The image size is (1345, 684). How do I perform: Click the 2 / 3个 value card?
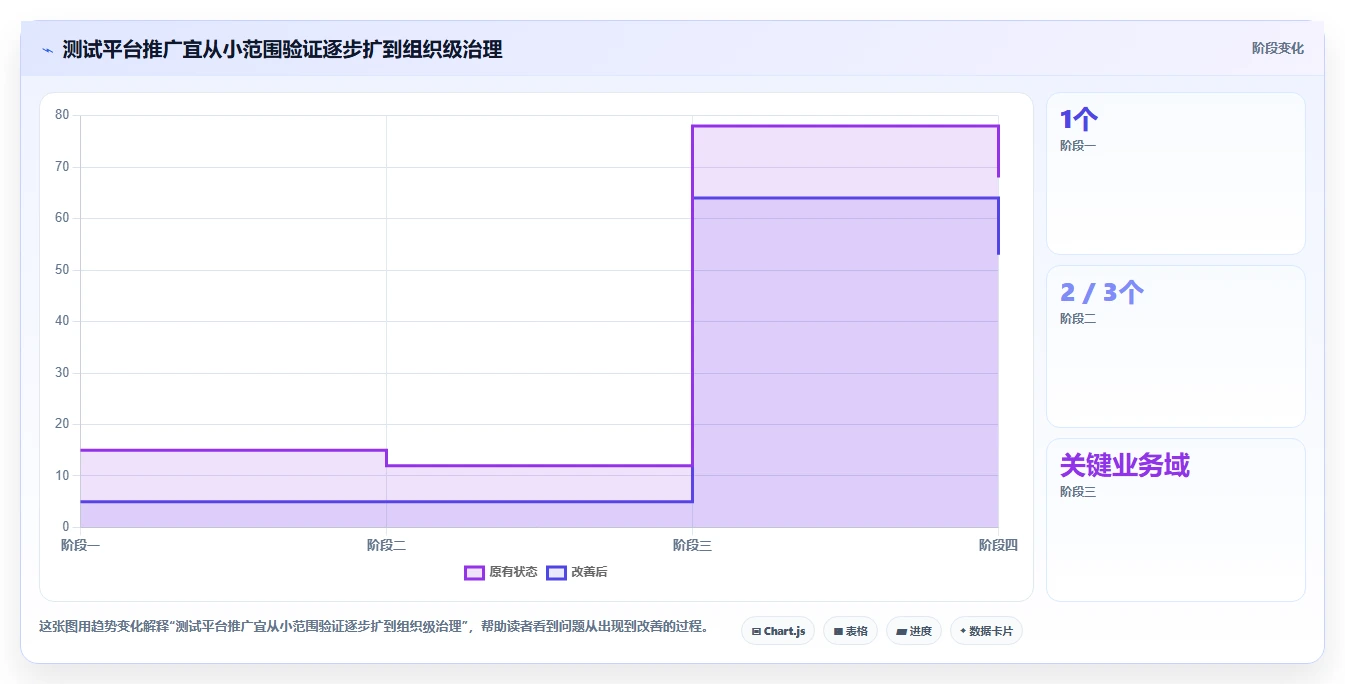coord(1102,292)
